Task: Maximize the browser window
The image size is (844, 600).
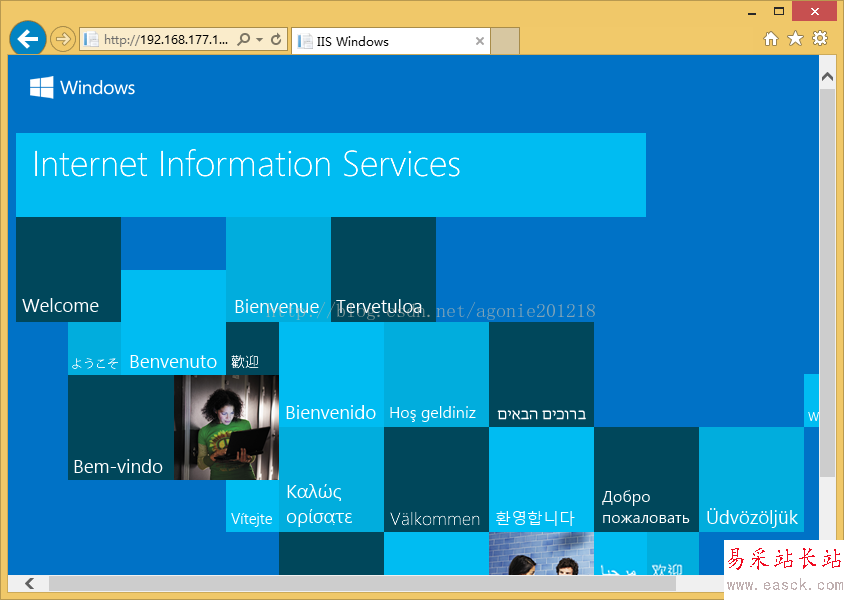Action: click(779, 11)
